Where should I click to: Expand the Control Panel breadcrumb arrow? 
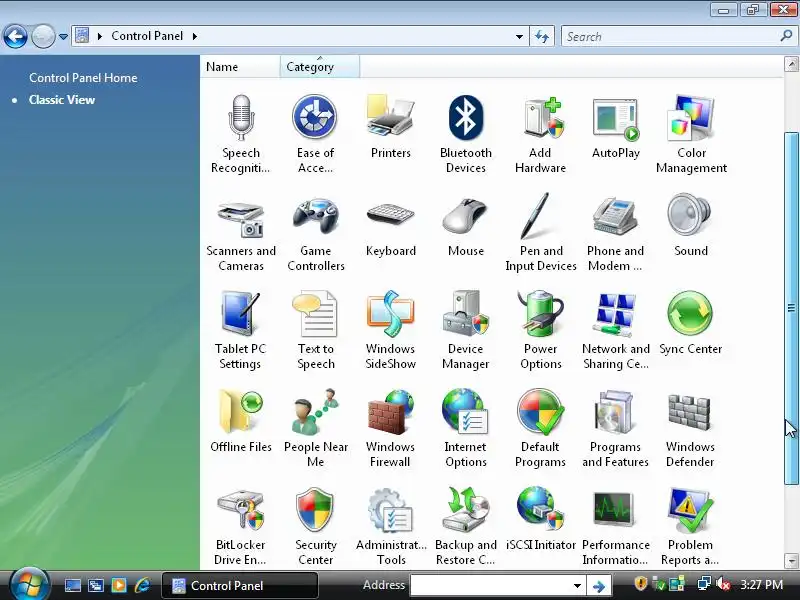pyautogui.click(x=195, y=36)
